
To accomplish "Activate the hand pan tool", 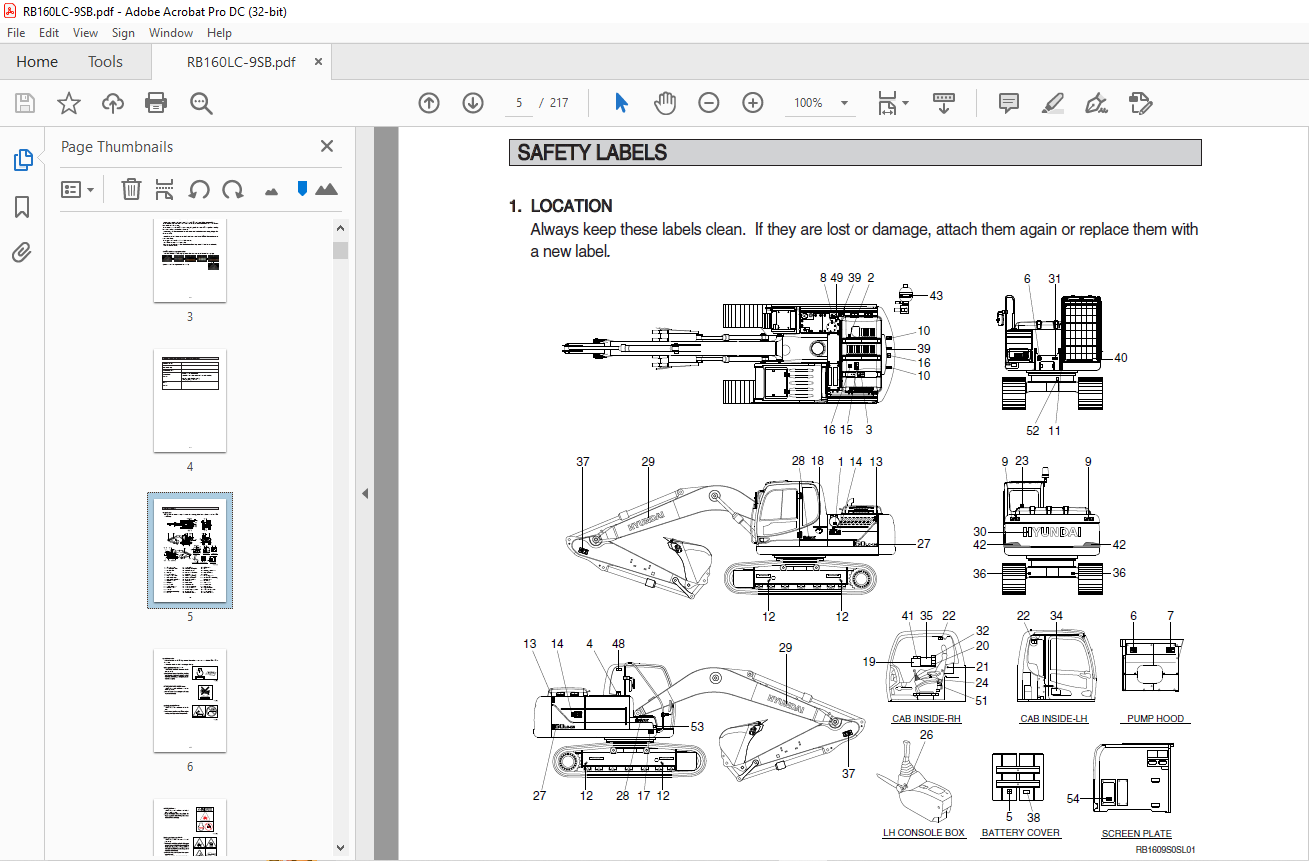I will tap(665, 103).
